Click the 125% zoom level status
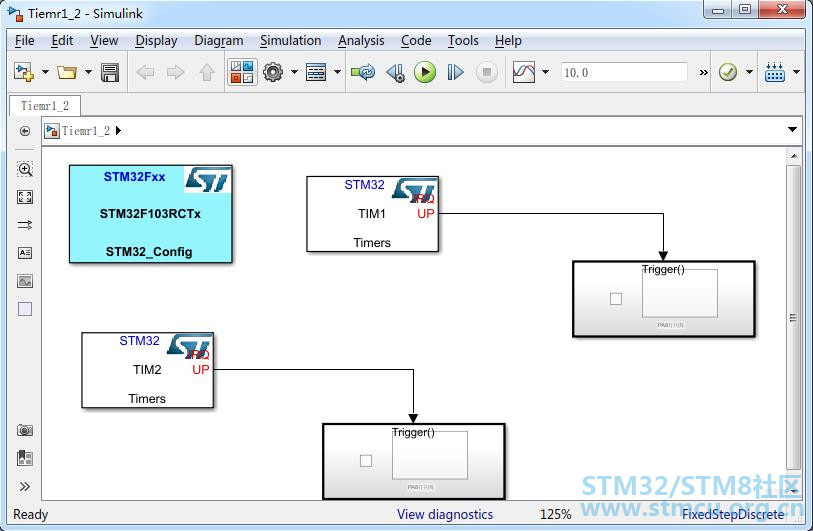Screen dimensions: 813x531 (x=555, y=514)
